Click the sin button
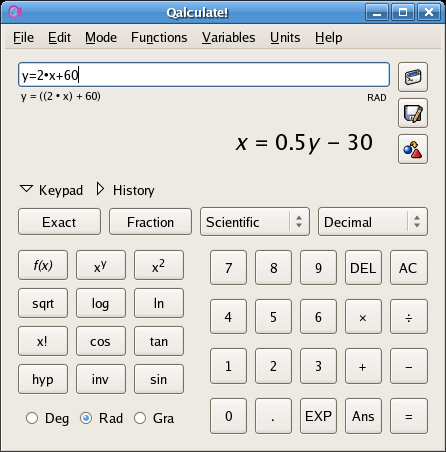 tap(159, 379)
